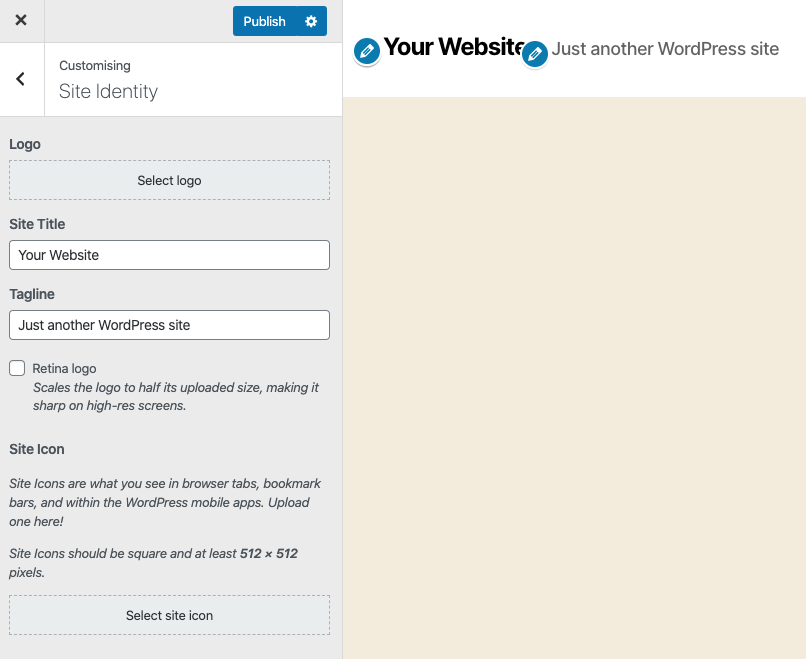Click Just another WordPress site preview text

[x=665, y=48]
